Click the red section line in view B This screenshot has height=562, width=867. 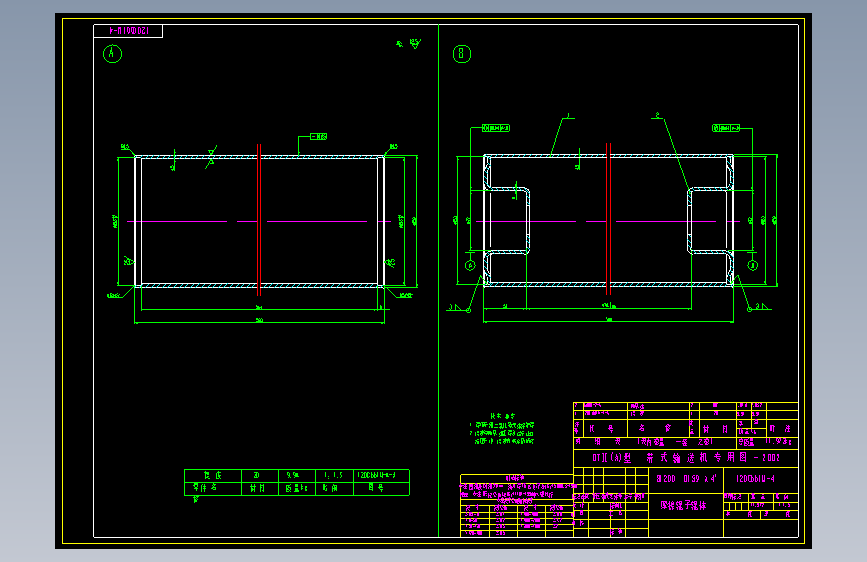pos(608,219)
